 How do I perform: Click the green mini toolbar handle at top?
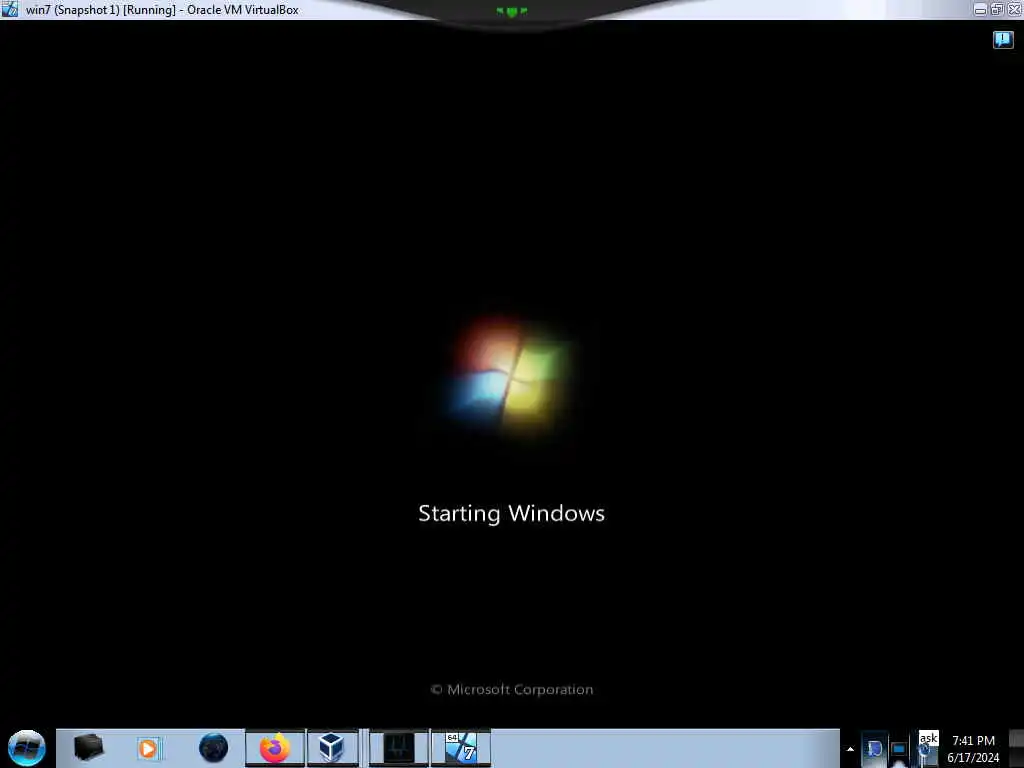(x=511, y=11)
